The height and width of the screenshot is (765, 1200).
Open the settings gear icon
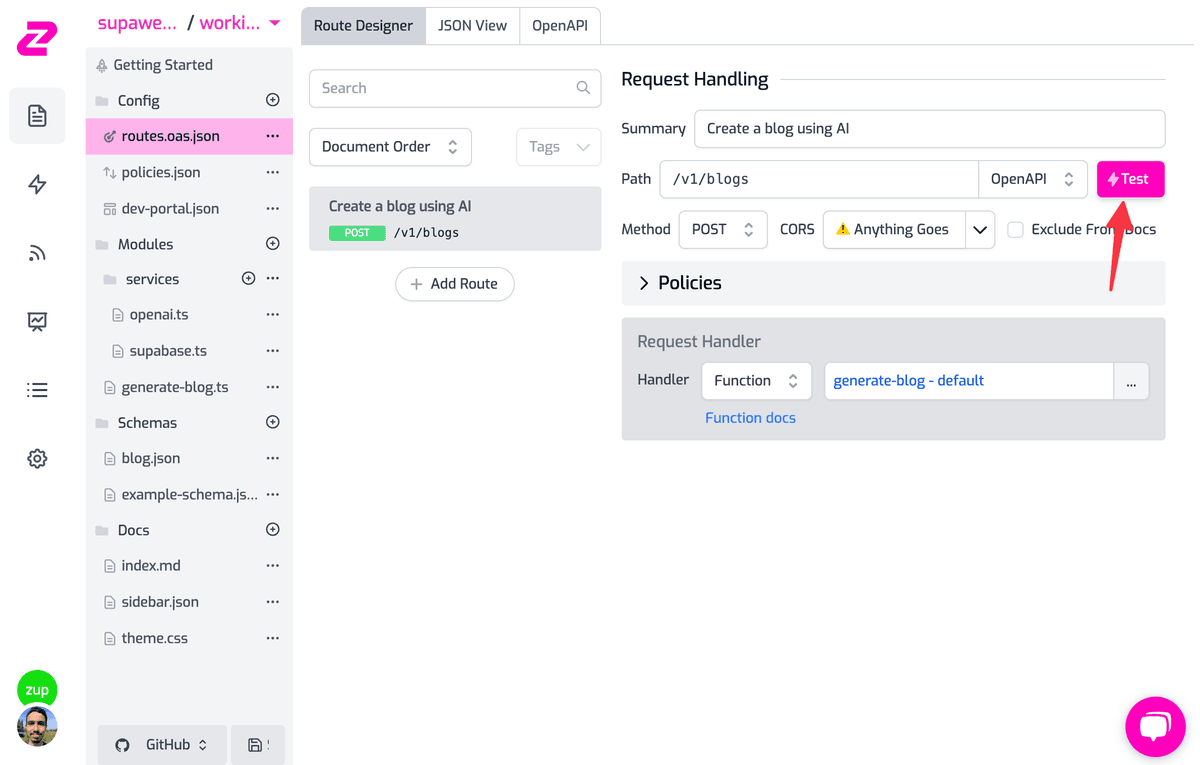click(x=37, y=459)
